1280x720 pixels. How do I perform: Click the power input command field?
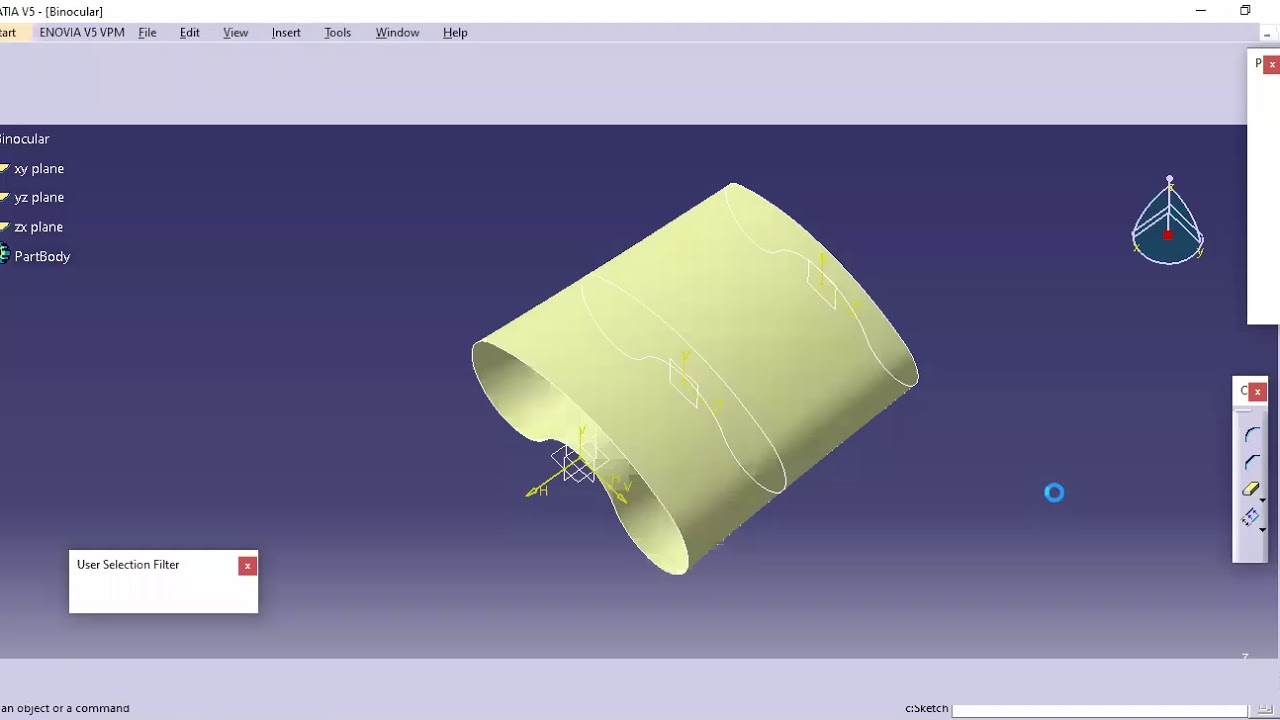pos(1099,710)
